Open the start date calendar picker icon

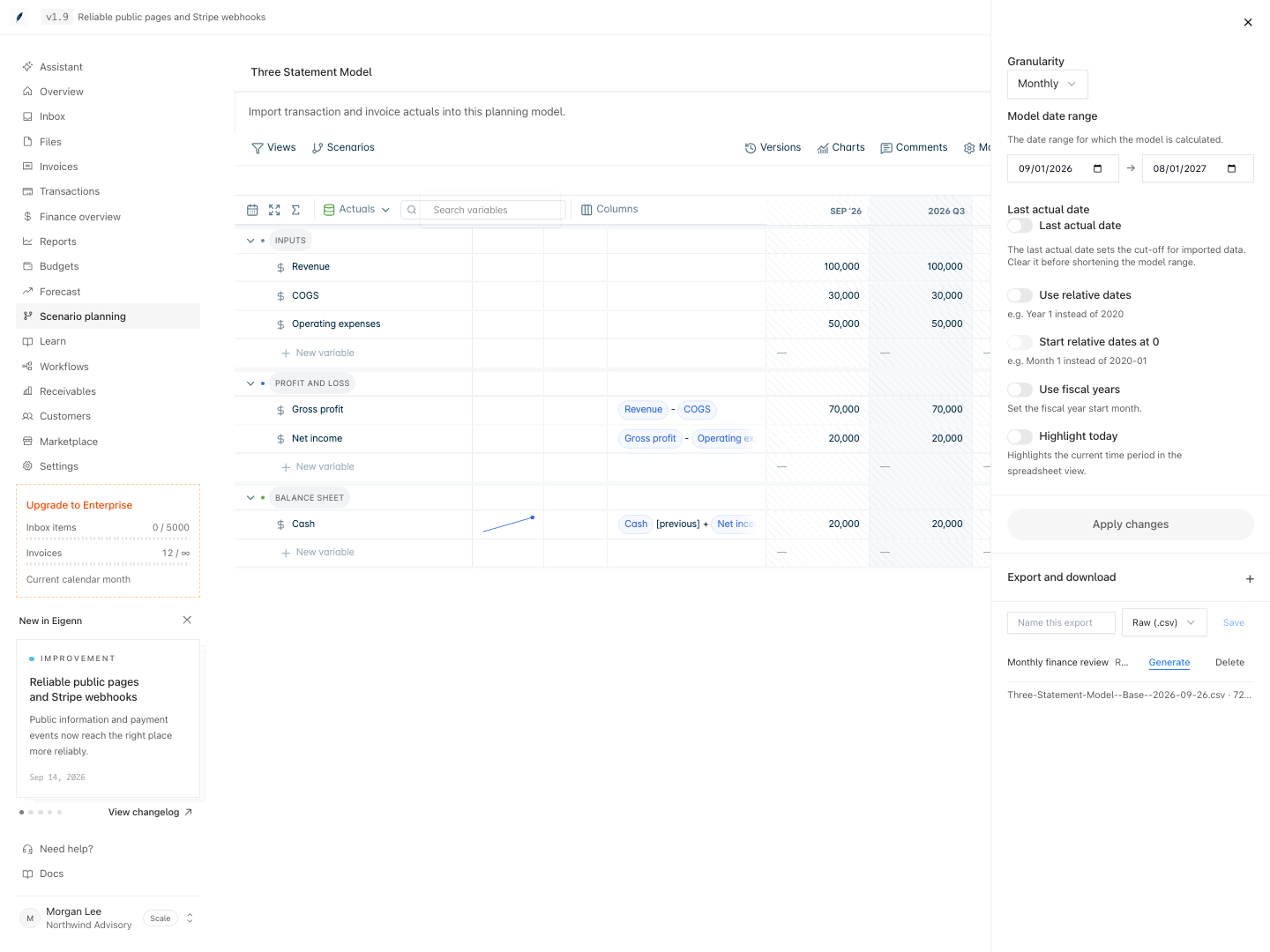[1098, 168]
